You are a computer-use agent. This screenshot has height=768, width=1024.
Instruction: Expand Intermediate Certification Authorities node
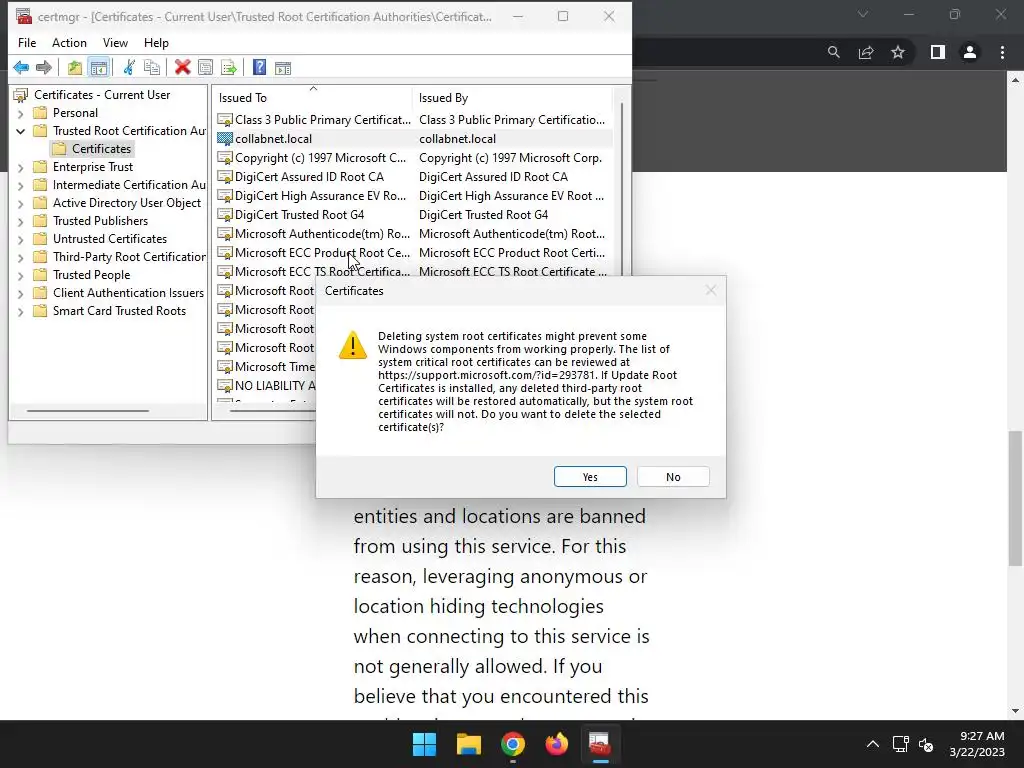coord(20,185)
